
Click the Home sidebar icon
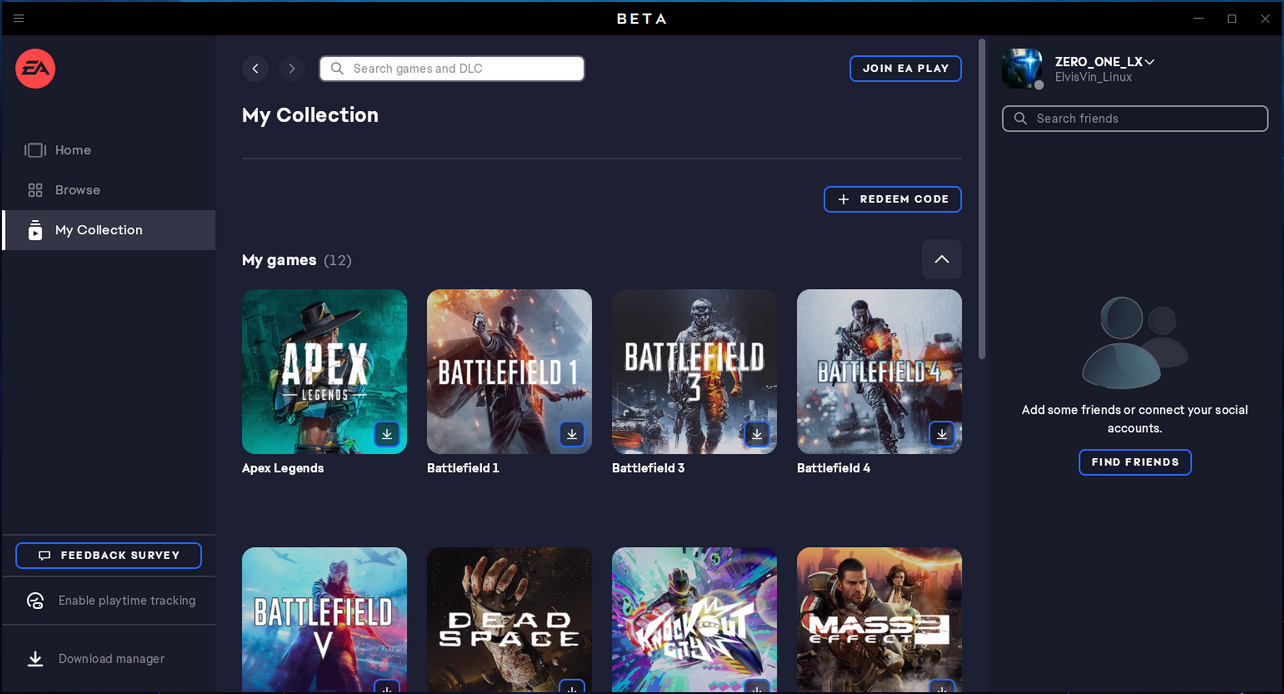click(35, 150)
